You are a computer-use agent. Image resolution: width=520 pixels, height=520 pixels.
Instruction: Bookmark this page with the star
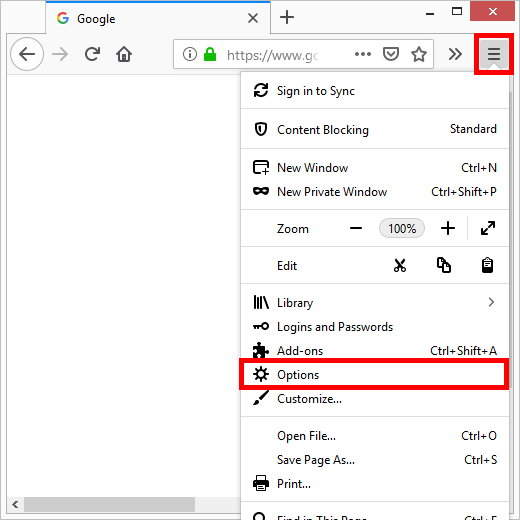(419, 54)
